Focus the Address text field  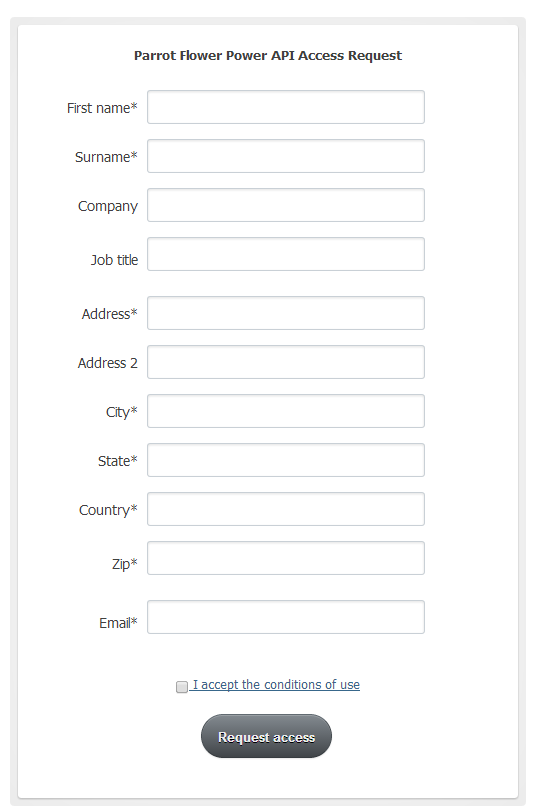[x=286, y=313]
